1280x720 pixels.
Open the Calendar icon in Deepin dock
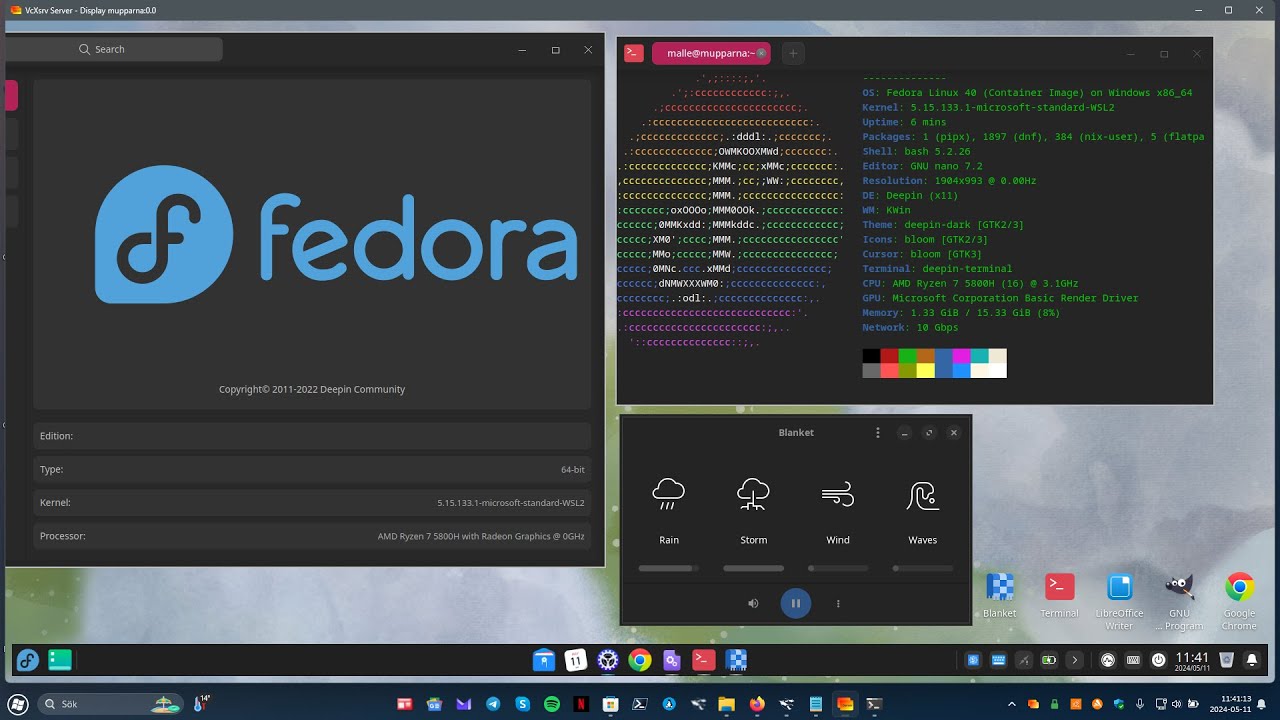click(x=576, y=660)
